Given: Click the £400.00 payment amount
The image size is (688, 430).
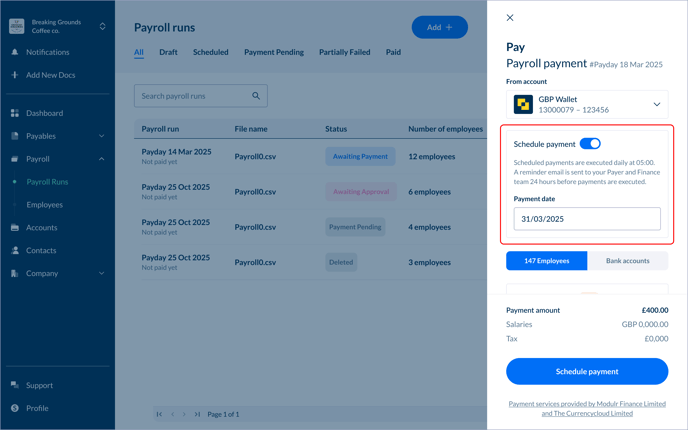Looking at the screenshot, I should [x=655, y=310].
